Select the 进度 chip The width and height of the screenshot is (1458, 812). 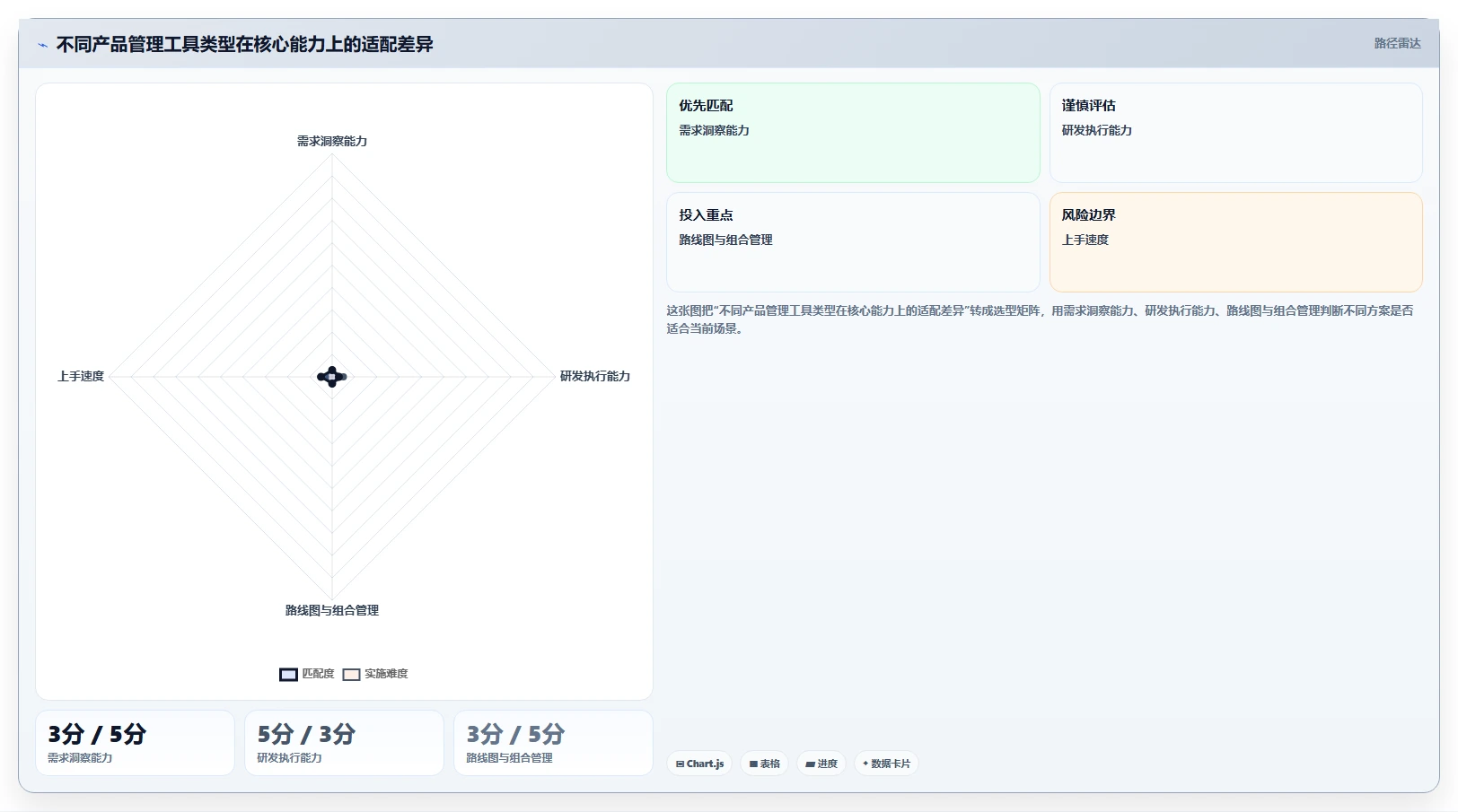pyautogui.click(x=821, y=764)
